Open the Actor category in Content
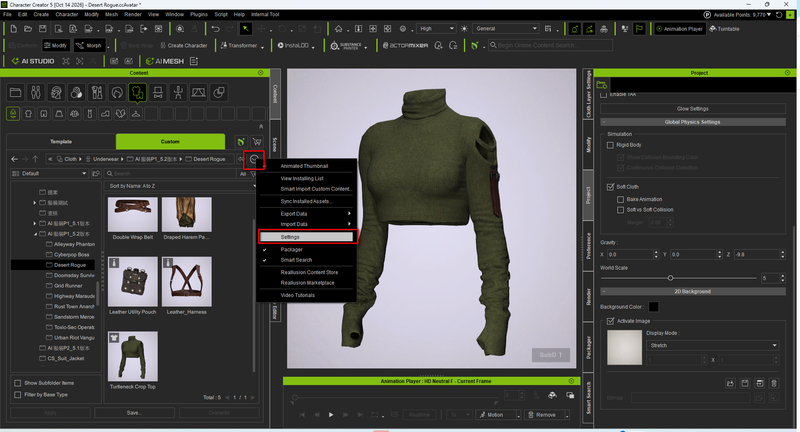This screenshot has width=800, height=432. coord(35,93)
